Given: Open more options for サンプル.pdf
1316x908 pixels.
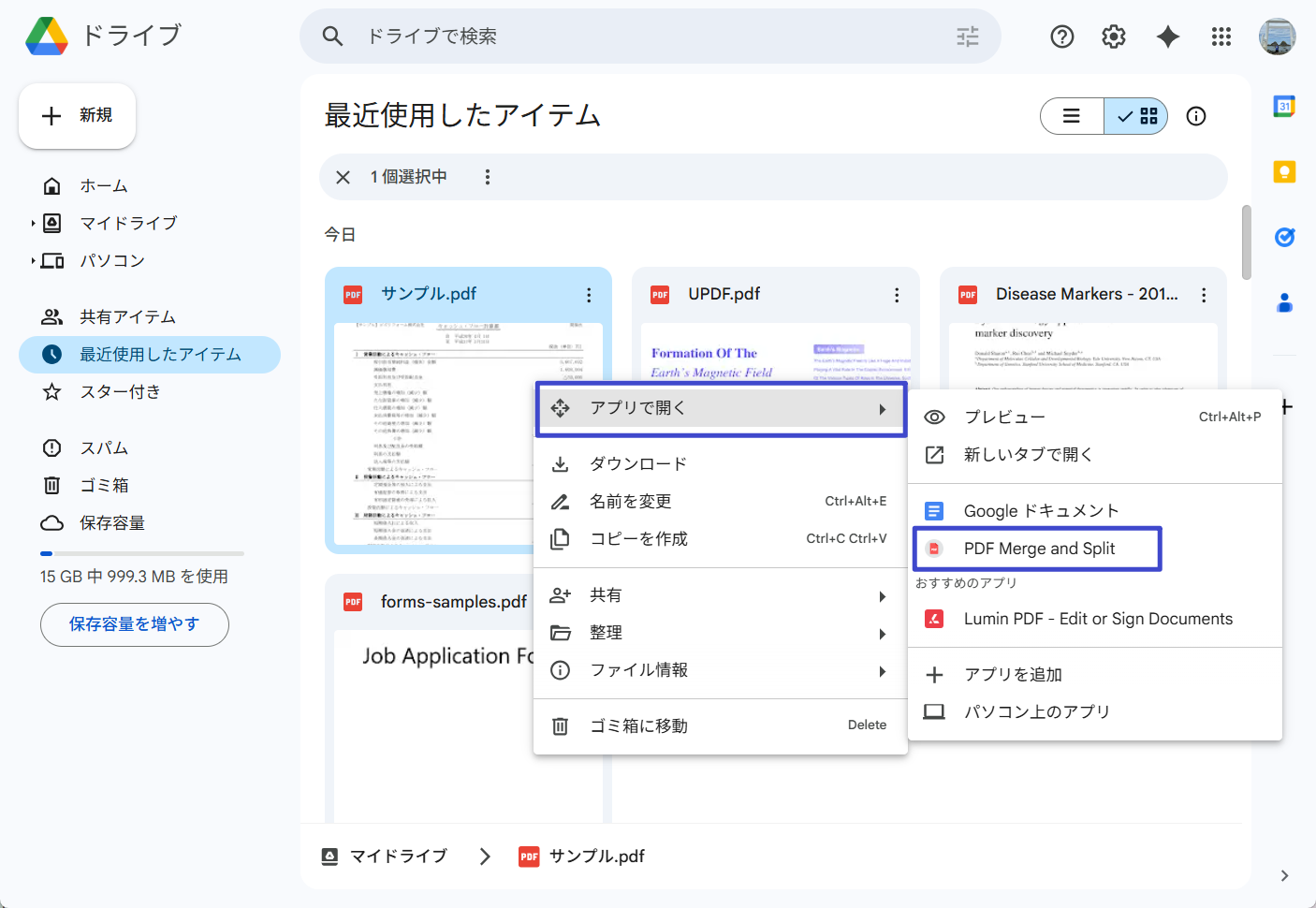Looking at the screenshot, I should coord(589,295).
